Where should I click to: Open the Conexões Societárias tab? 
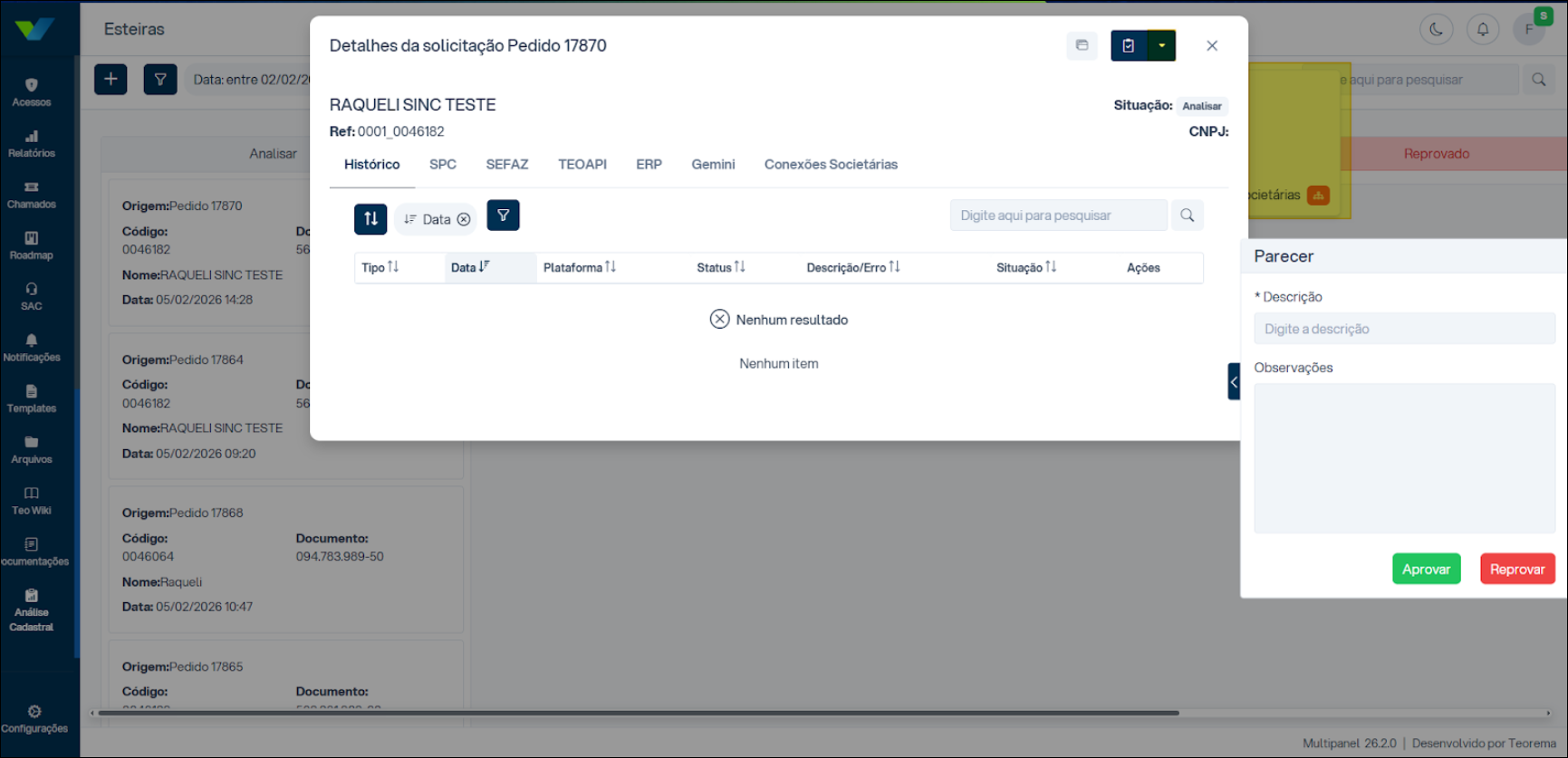coord(831,164)
